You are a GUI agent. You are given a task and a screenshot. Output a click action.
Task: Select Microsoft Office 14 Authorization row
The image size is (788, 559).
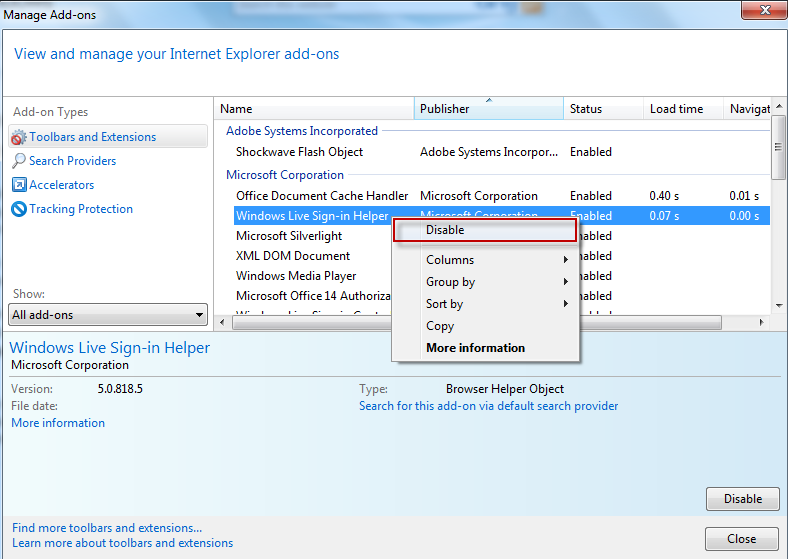click(x=313, y=296)
